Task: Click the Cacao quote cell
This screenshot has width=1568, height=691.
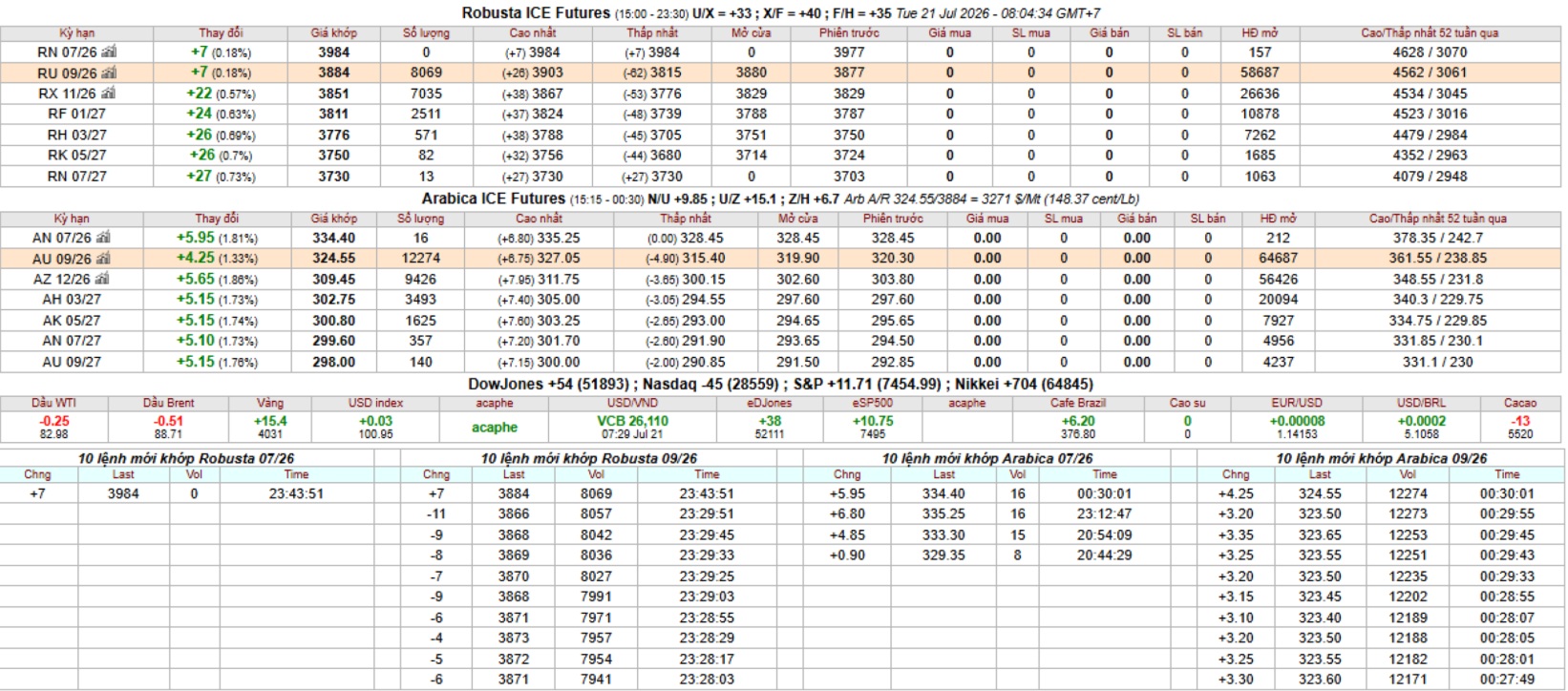Action: coord(1520,427)
